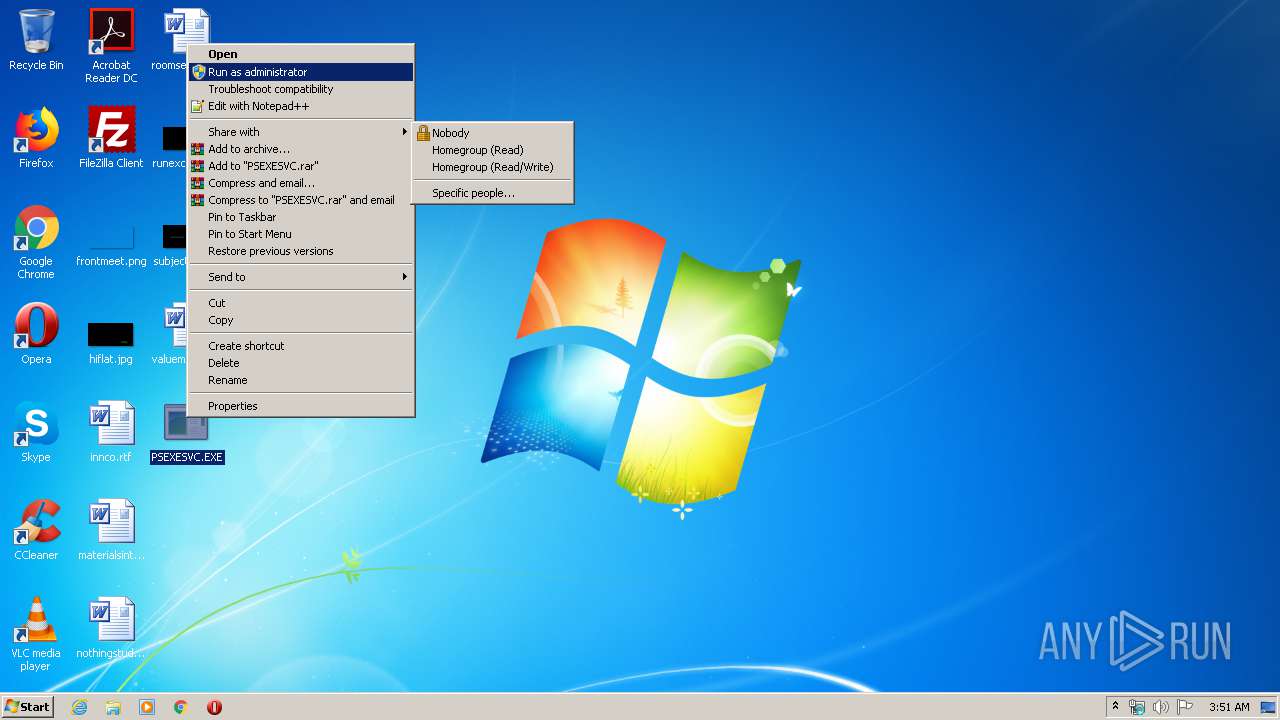Image resolution: width=1280 pixels, height=720 pixels.
Task: Open Action Center flag icon
Action: pyautogui.click(x=1185, y=707)
